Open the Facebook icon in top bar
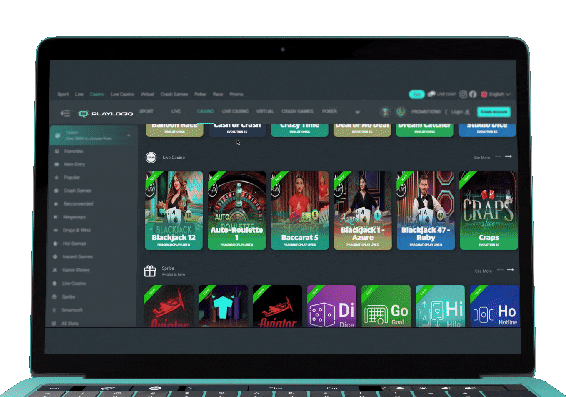Screen dimensions: 566x397 tap(473, 94)
